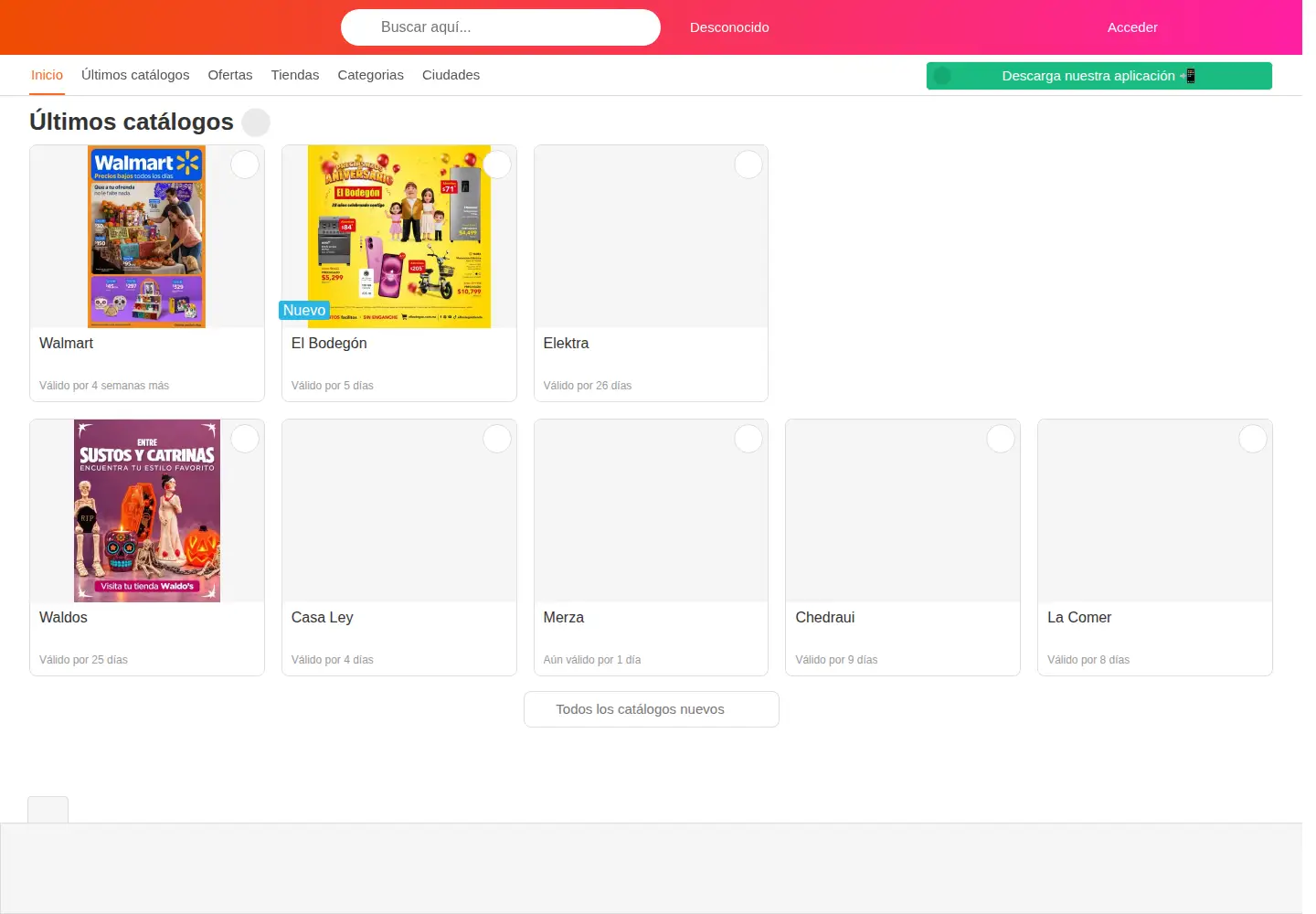Image resolution: width=1316 pixels, height=914 pixels.
Task: Click the Nuevo badge on El Bodegón
Action: coord(304,311)
